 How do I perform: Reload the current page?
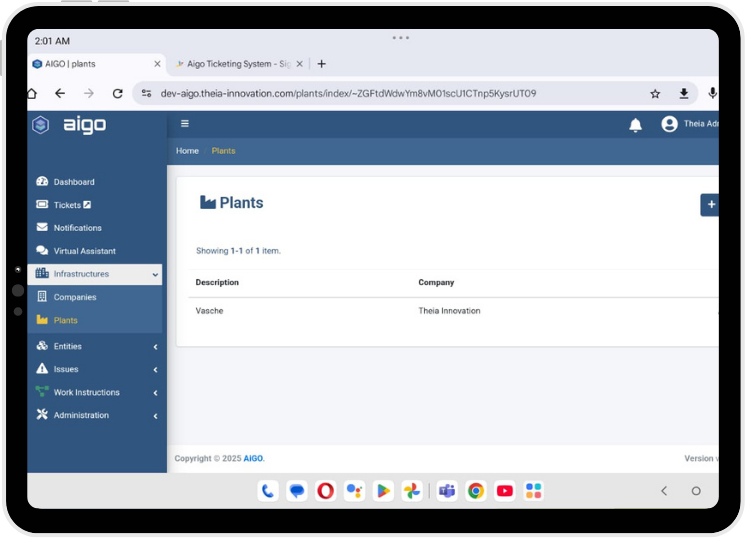[118, 94]
